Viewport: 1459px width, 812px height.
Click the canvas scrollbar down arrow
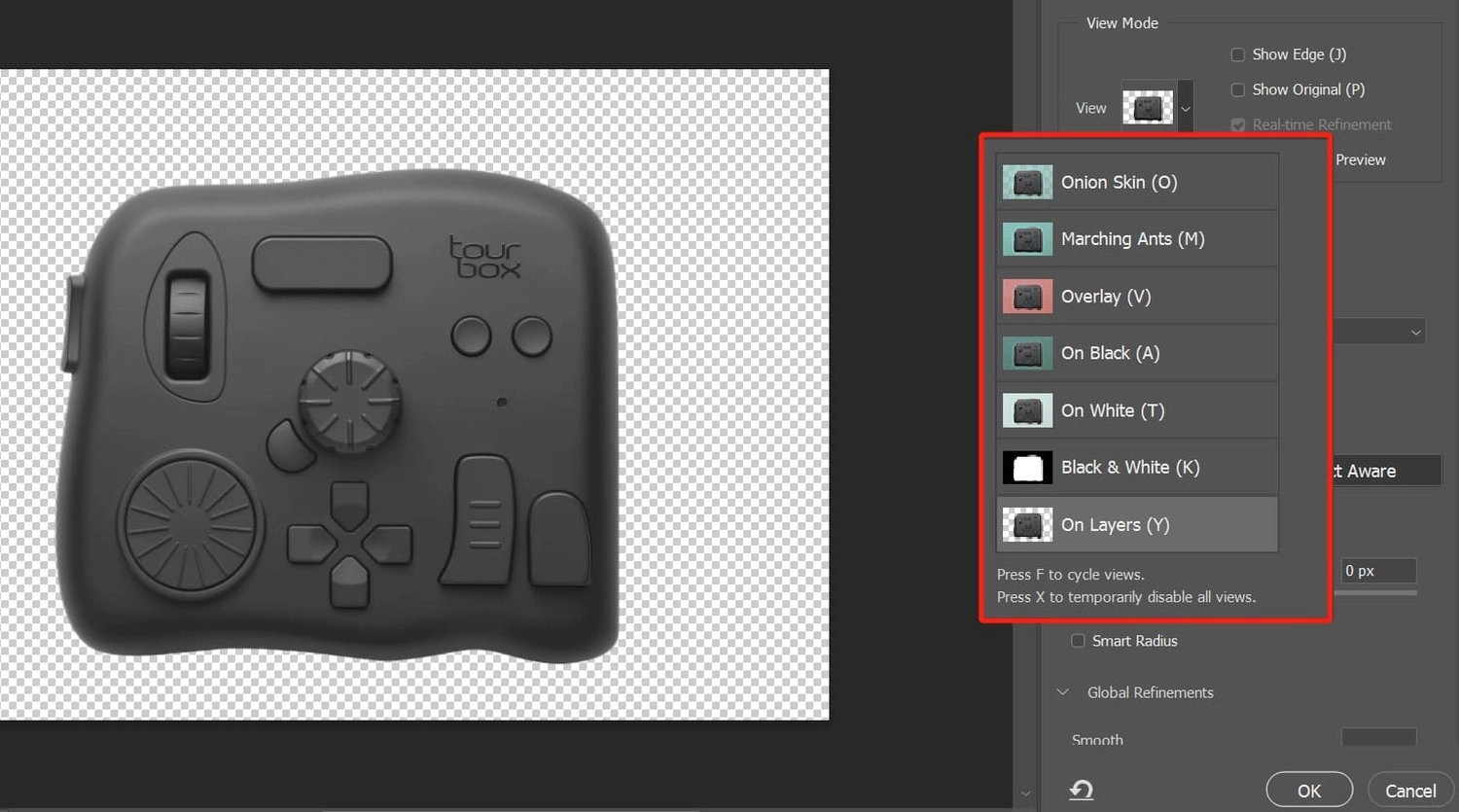1025,794
